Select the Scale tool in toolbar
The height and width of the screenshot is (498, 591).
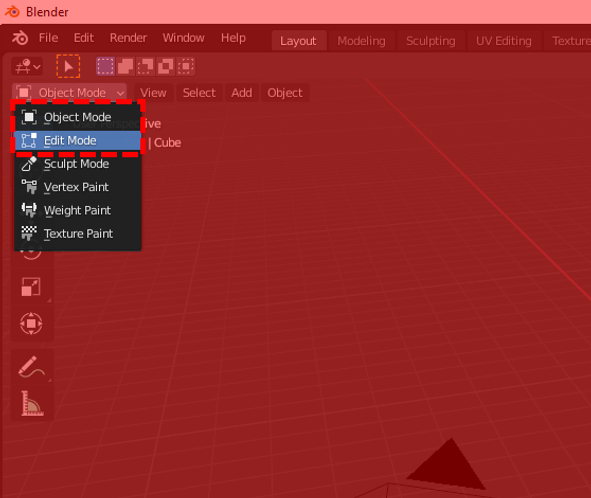pyautogui.click(x=31, y=287)
